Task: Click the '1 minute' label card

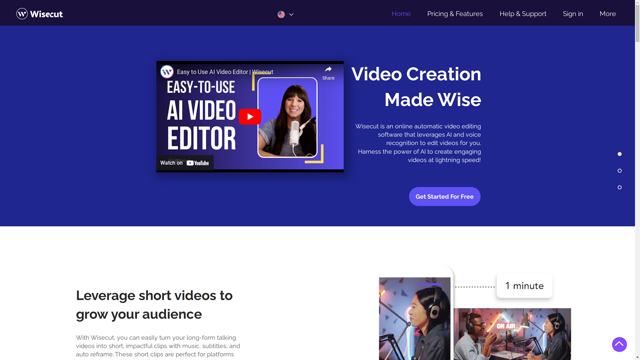Action: [x=524, y=286]
